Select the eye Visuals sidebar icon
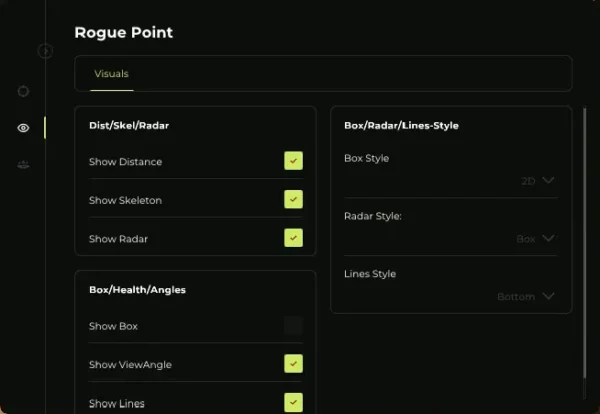The height and width of the screenshot is (414, 600). (24, 128)
